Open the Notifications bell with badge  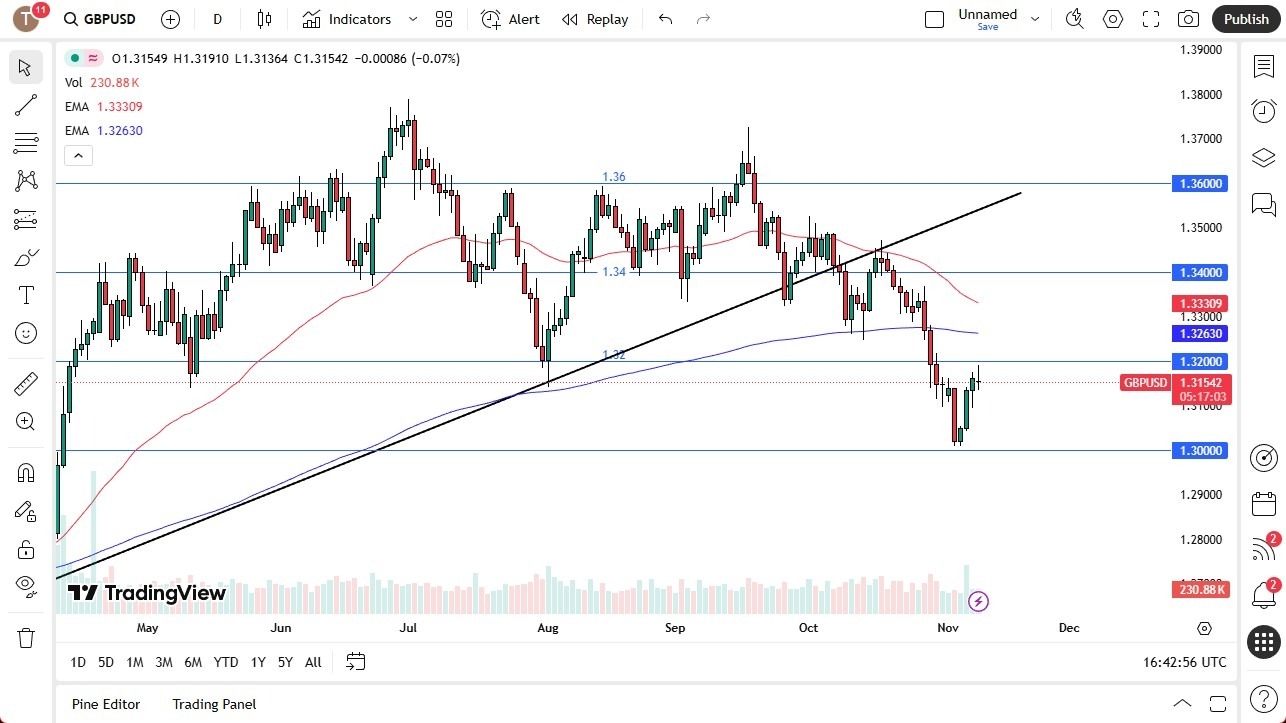(x=1263, y=594)
